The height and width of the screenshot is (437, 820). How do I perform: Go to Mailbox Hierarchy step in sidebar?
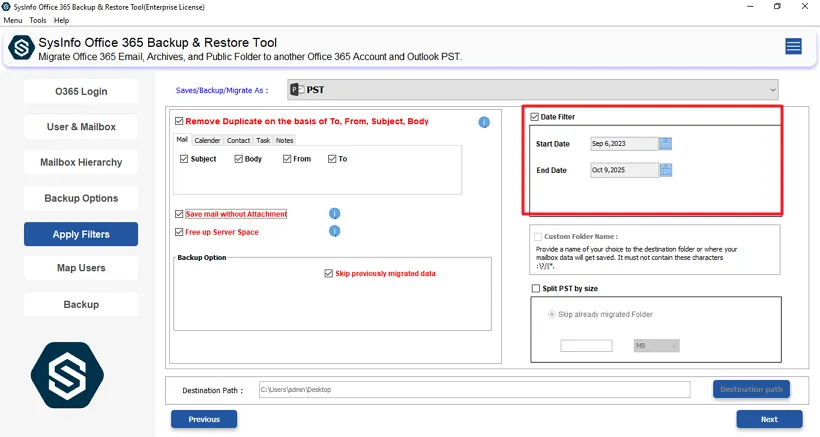pos(81,163)
